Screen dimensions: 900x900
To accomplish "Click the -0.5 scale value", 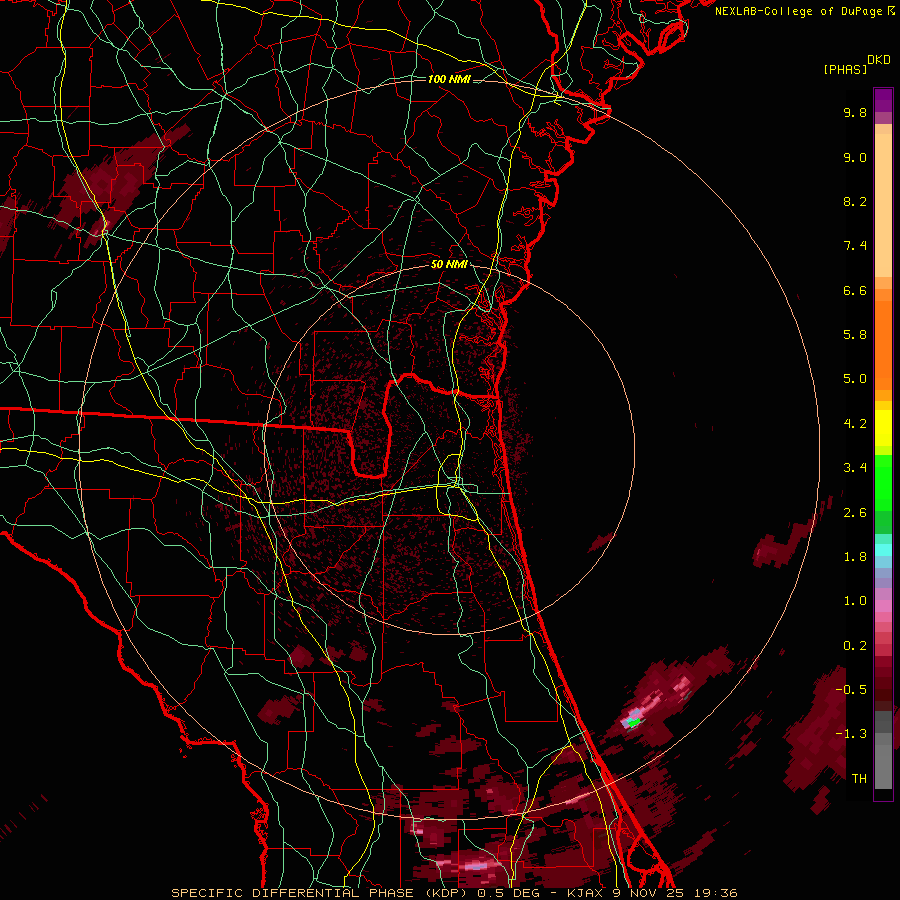I will [x=850, y=690].
